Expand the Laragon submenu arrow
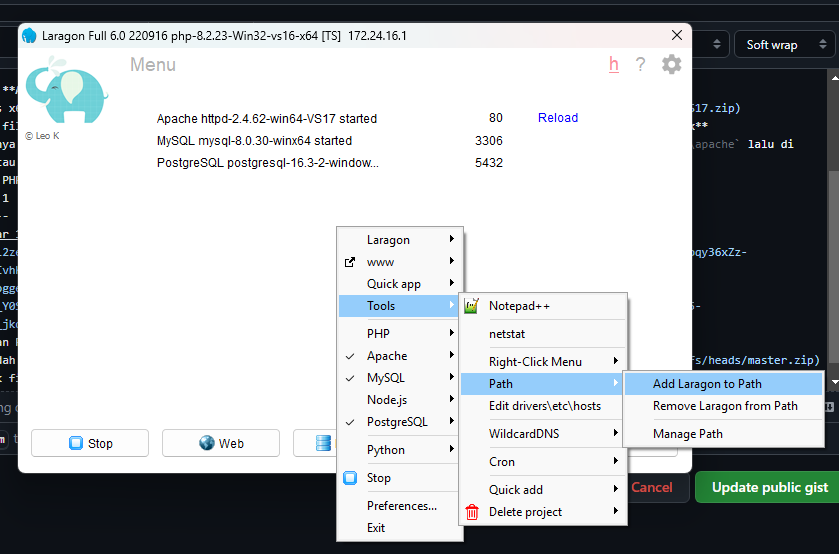The height and width of the screenshot is (554, 839). pos(452,239)
